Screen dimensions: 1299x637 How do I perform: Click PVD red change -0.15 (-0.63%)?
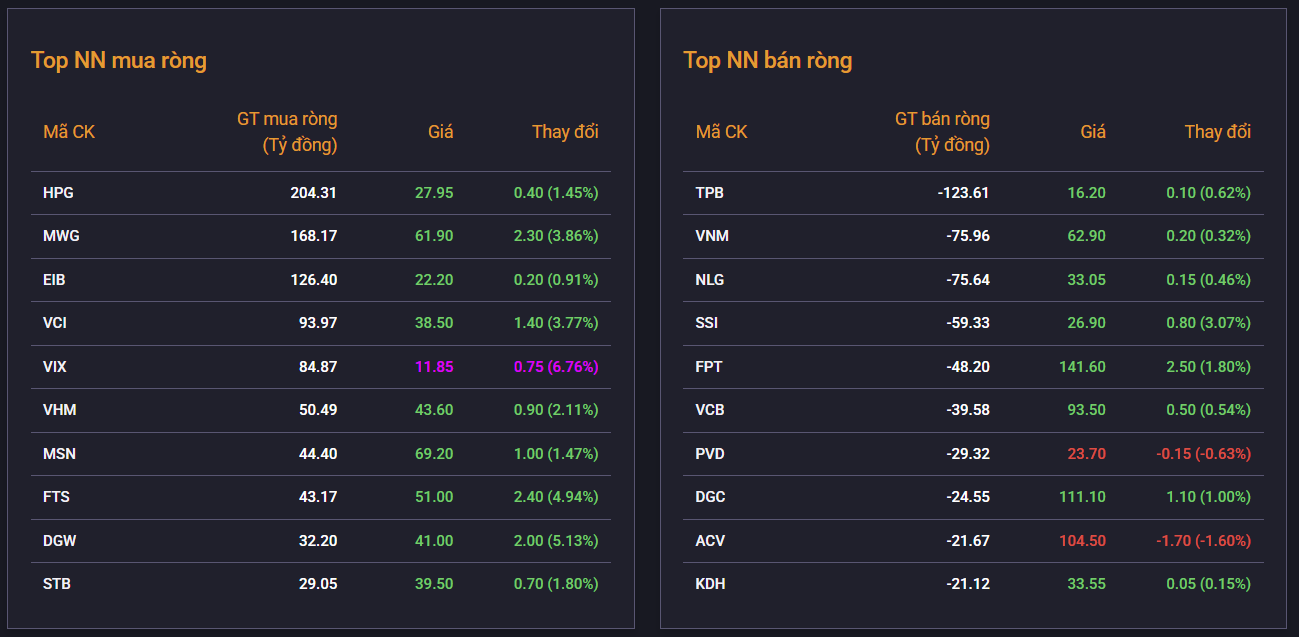point(1203,454)
